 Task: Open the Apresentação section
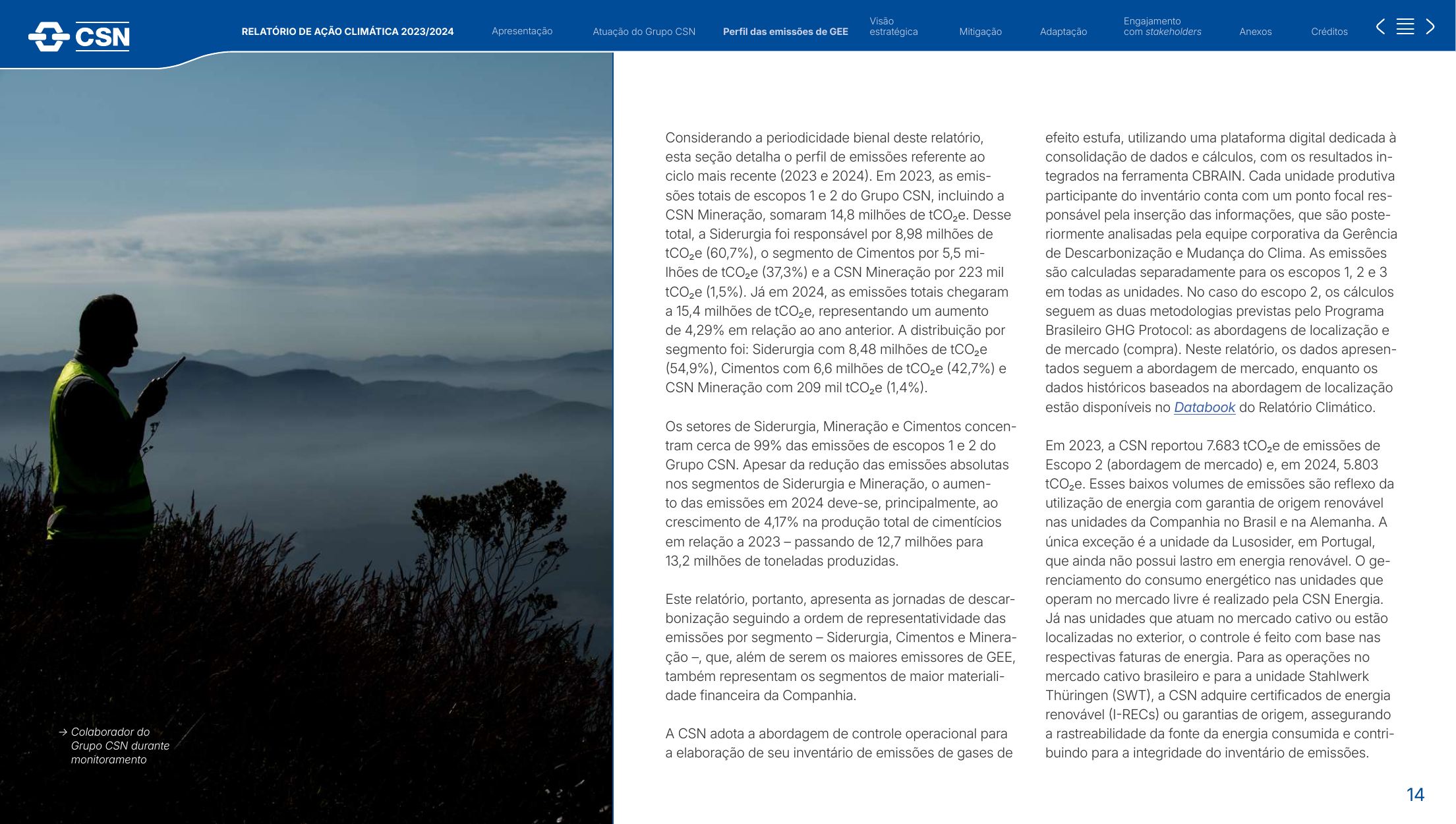(522, 31)
